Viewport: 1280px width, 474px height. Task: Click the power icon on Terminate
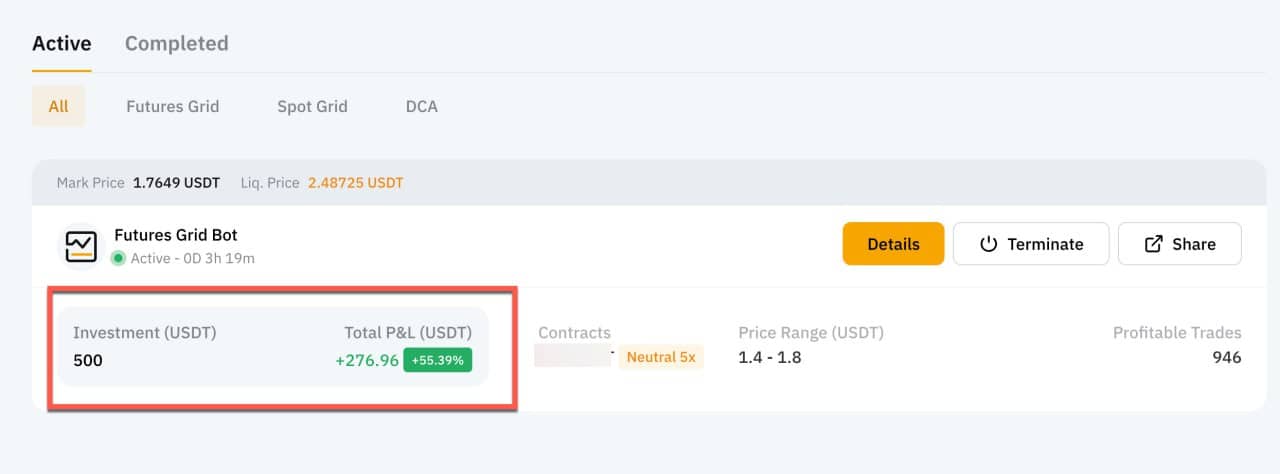pyautogui.click(x=989, y=244)
